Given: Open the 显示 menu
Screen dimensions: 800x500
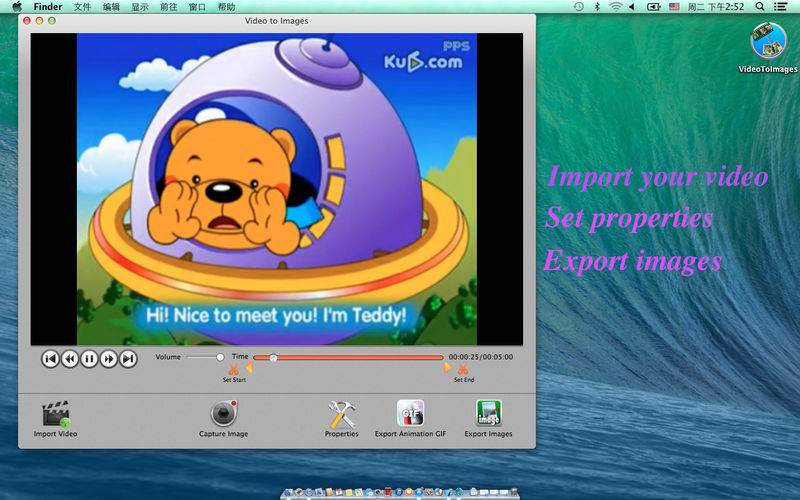Looking at the screenshot, I should [x=140, y=7].
